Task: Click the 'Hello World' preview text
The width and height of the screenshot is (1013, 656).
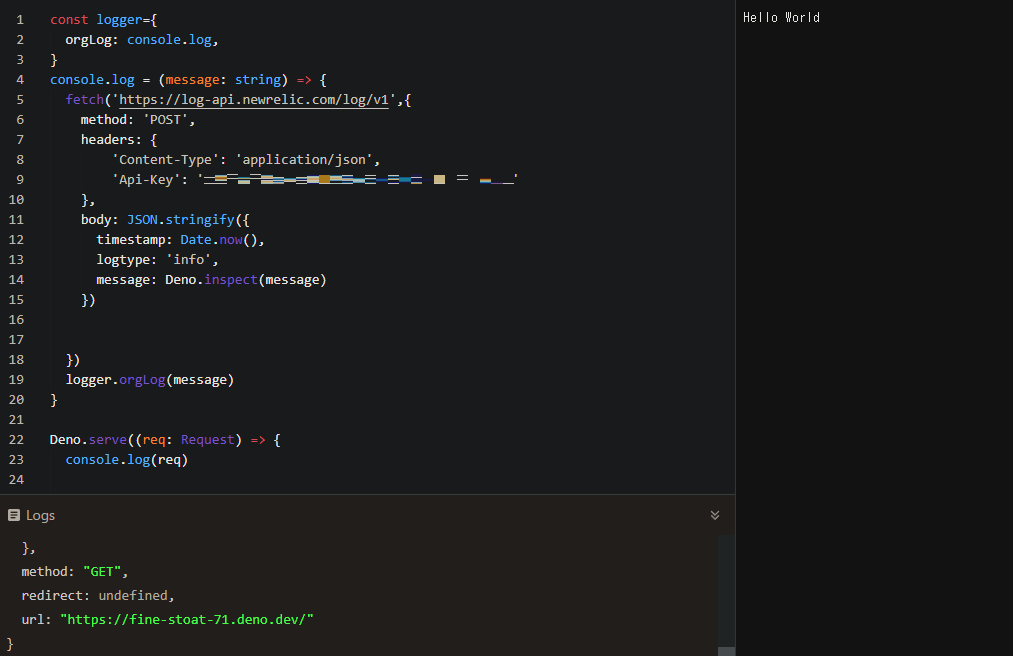Action: pyautogui.click(x=781, y=17)
